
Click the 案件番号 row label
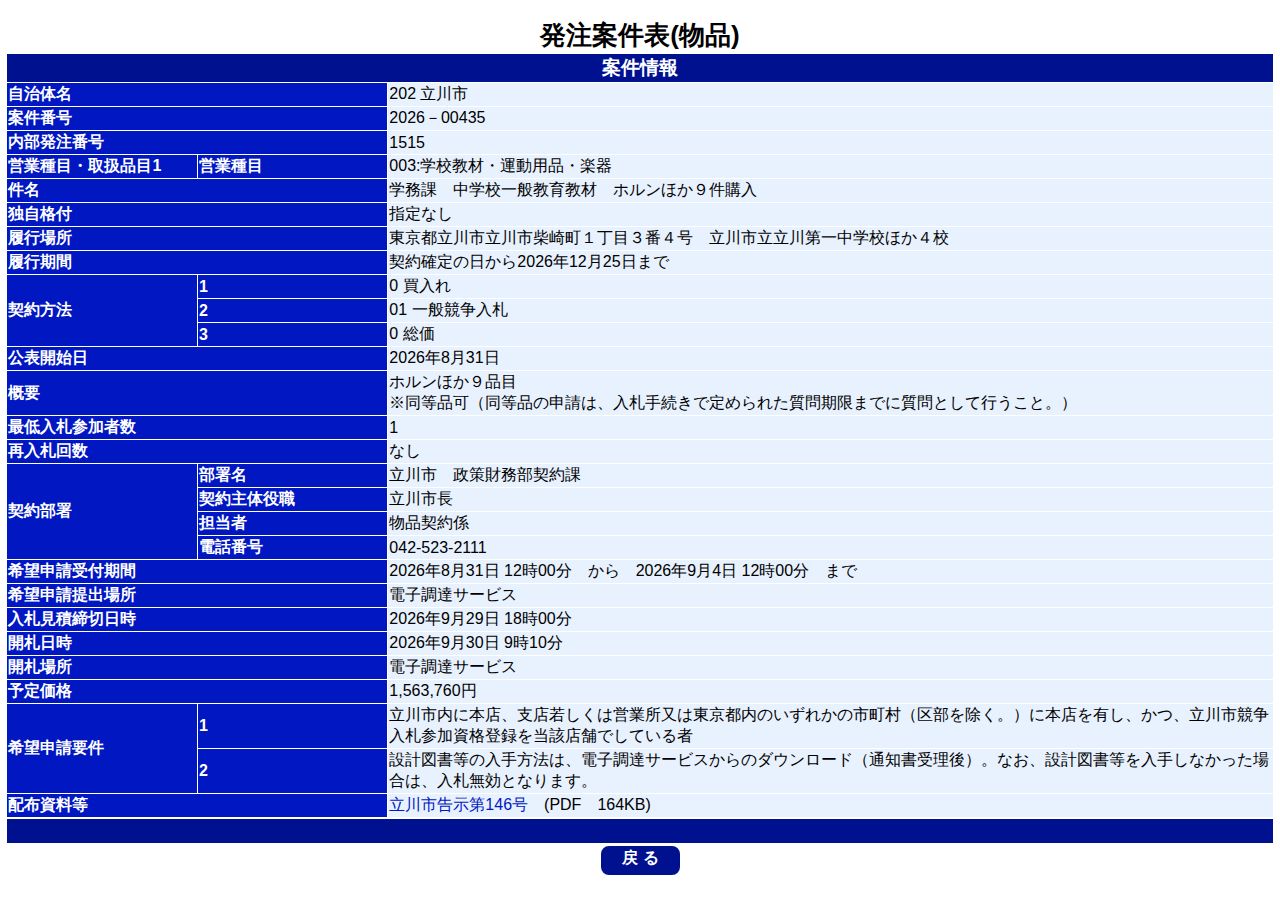(197, 118)
